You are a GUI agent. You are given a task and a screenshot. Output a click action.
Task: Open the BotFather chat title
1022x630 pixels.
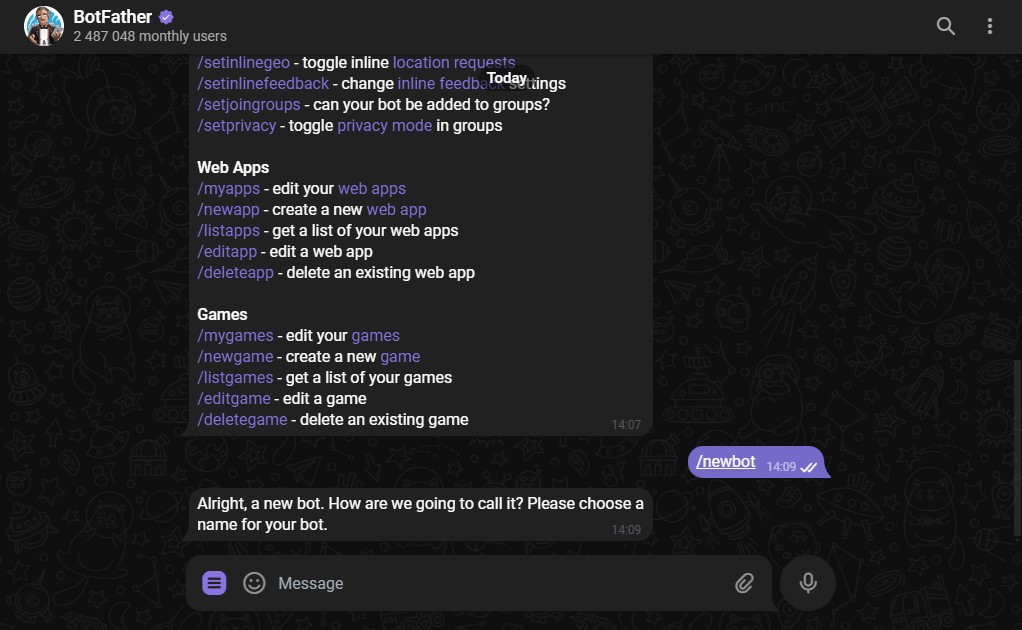tap(112, 17)
